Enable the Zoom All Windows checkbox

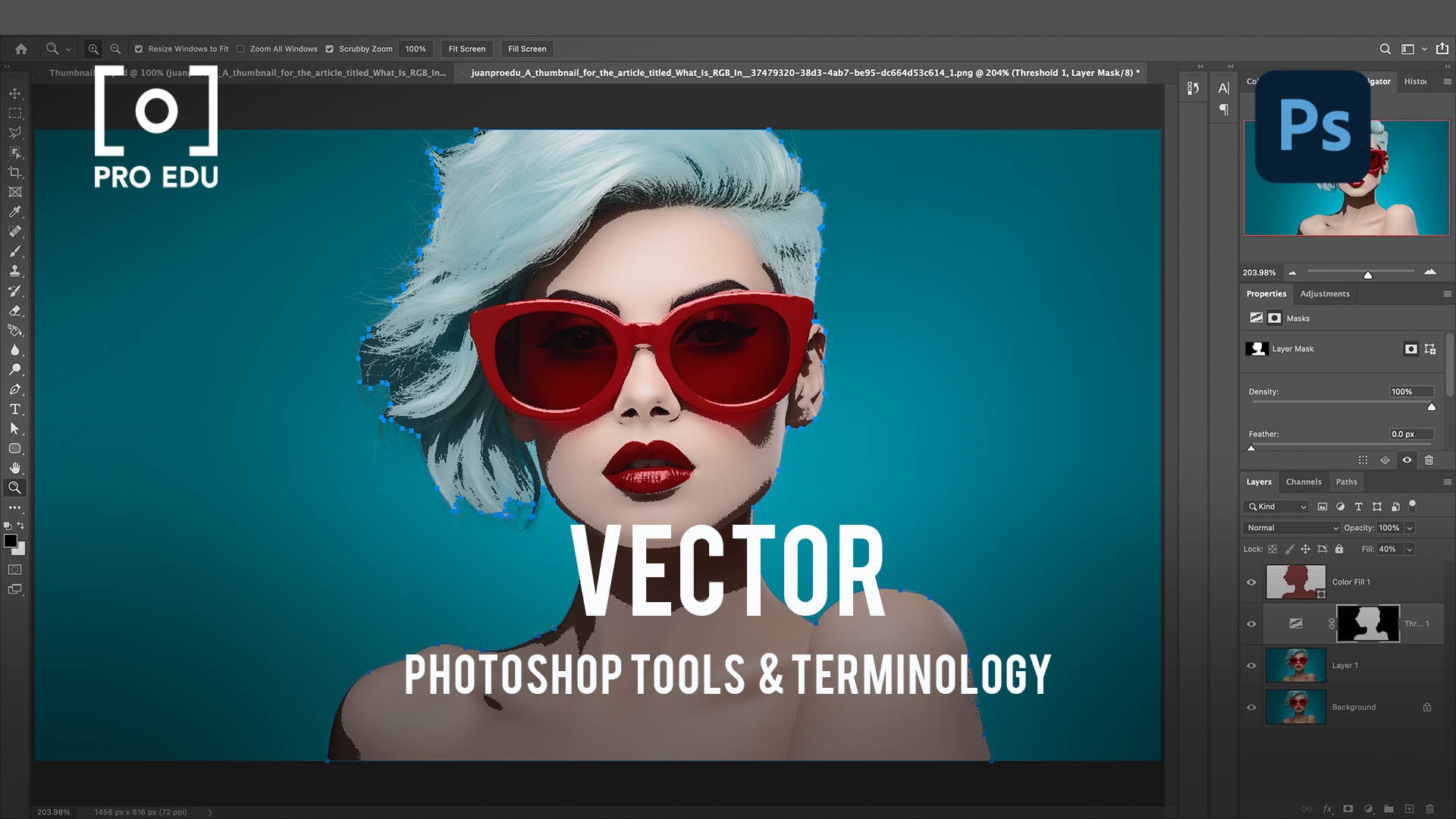pos(240,49)
